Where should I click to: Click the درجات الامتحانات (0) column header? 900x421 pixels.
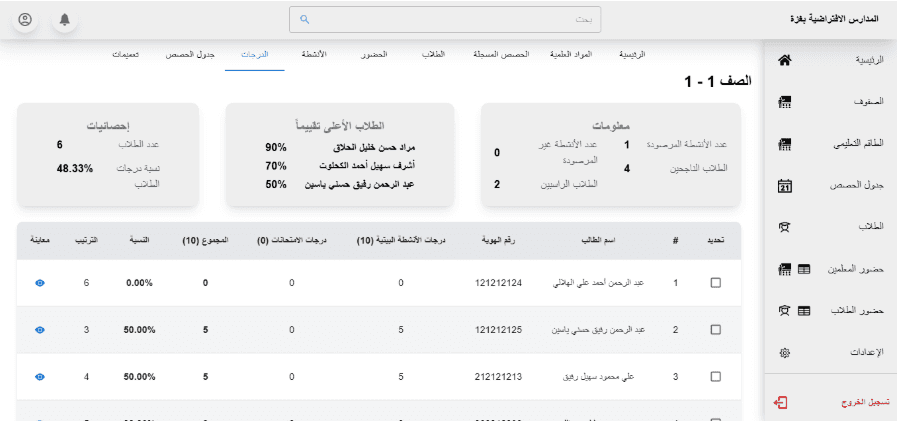[292, 241]
